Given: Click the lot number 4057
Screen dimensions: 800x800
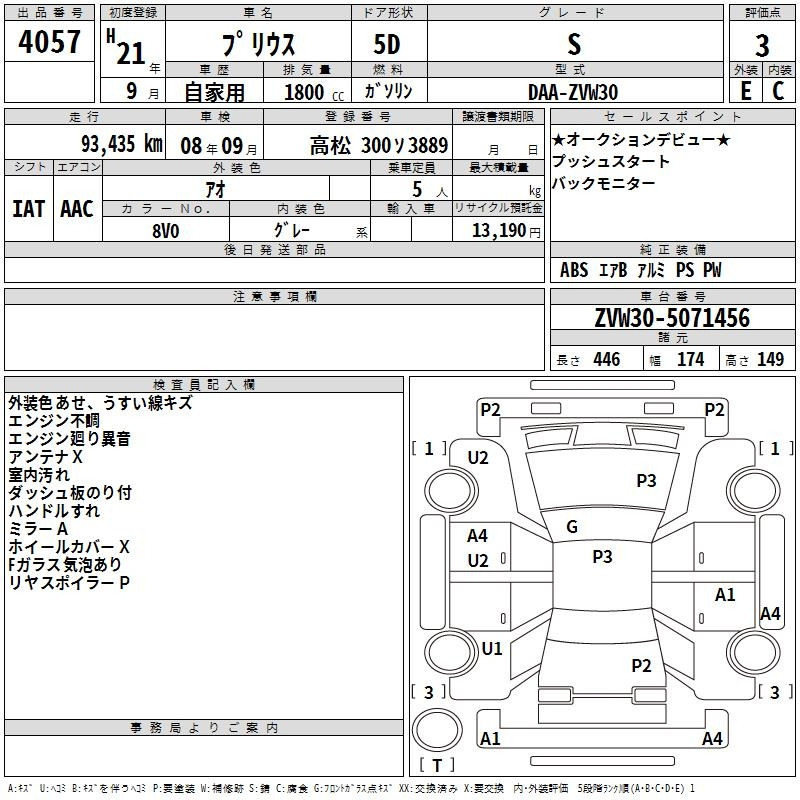Looking at the screenshot, I should click(x=49, y=42).
